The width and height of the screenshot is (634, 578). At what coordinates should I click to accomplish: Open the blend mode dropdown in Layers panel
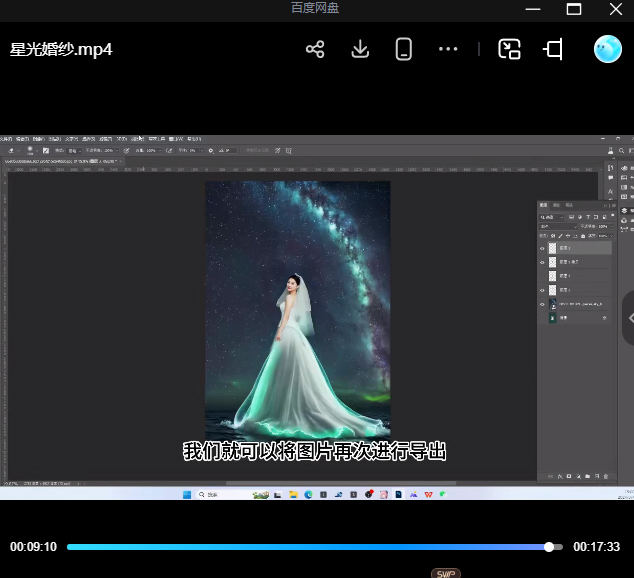click(555, 226)
